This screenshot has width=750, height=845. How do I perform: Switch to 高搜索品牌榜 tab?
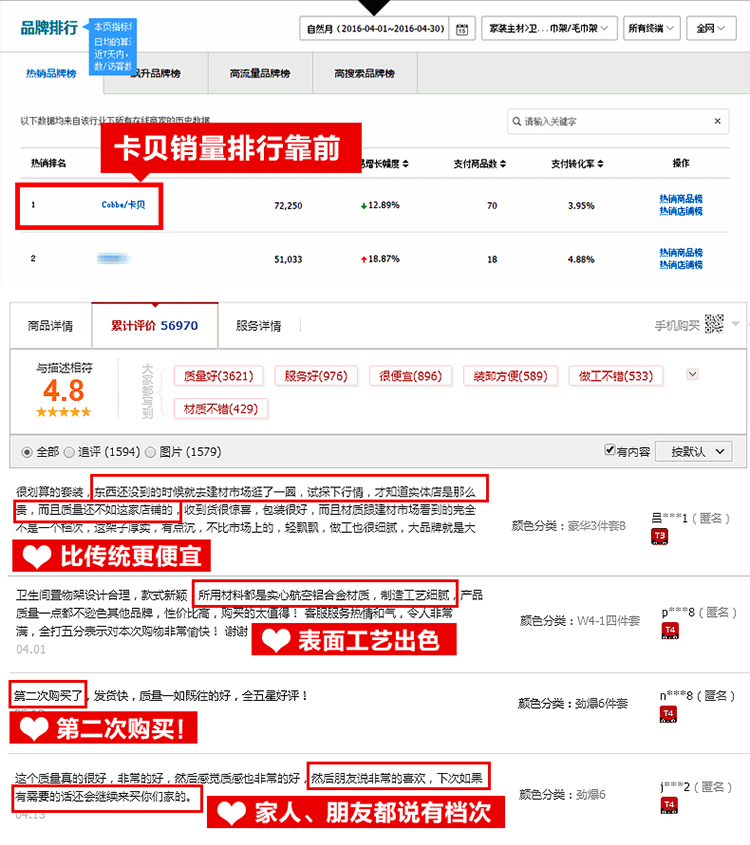pos(364,73)
